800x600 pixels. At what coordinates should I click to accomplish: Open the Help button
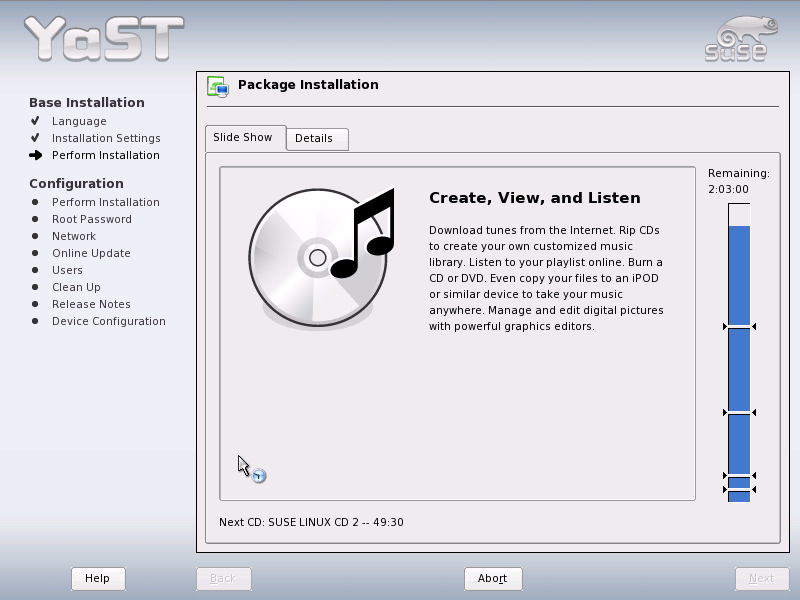tap(98, 579)
